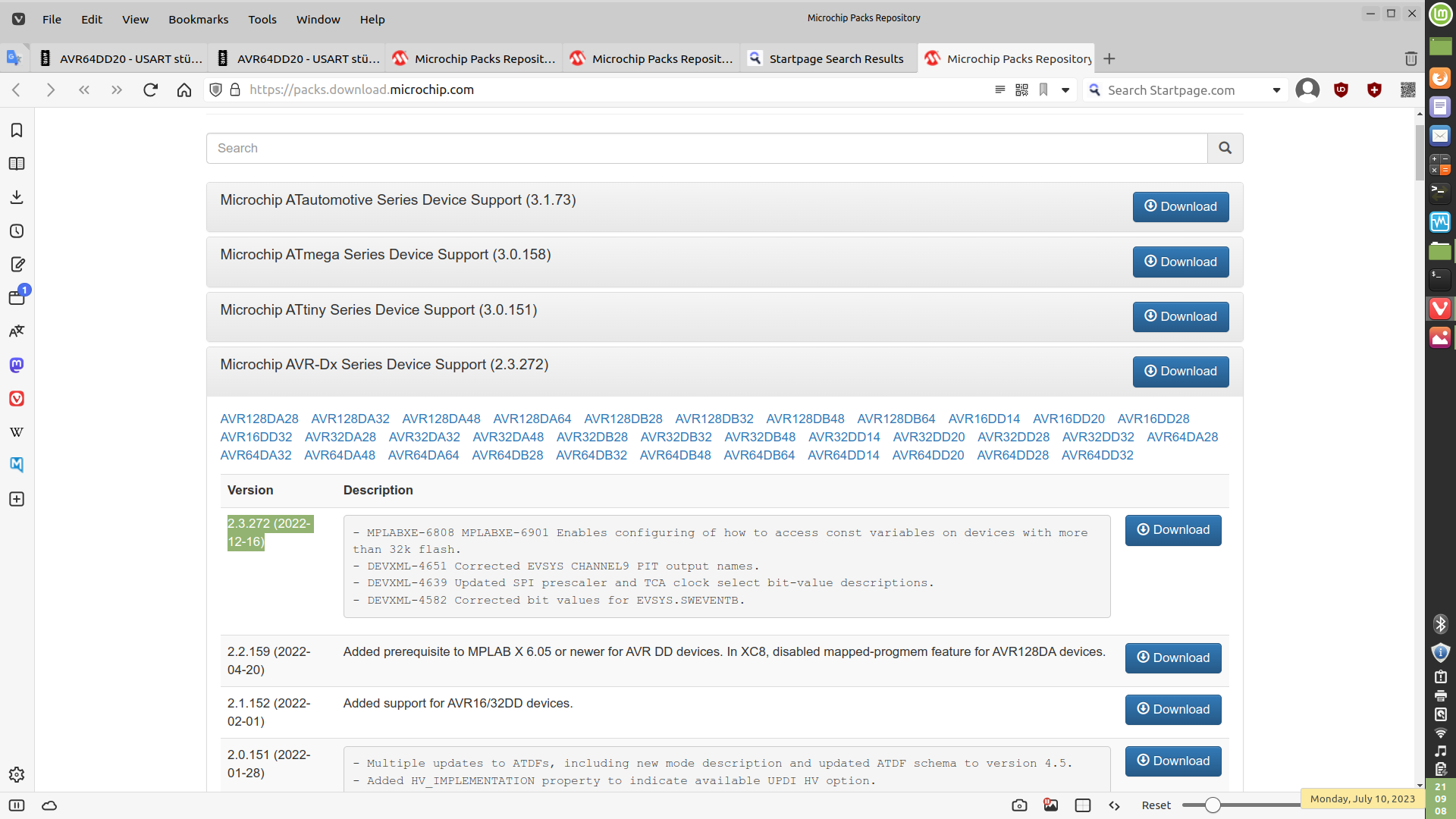This screenshot has width=1456, height=819.
Task: Click the Fast Forward navigation button
Action: click(x=117, y=90)
